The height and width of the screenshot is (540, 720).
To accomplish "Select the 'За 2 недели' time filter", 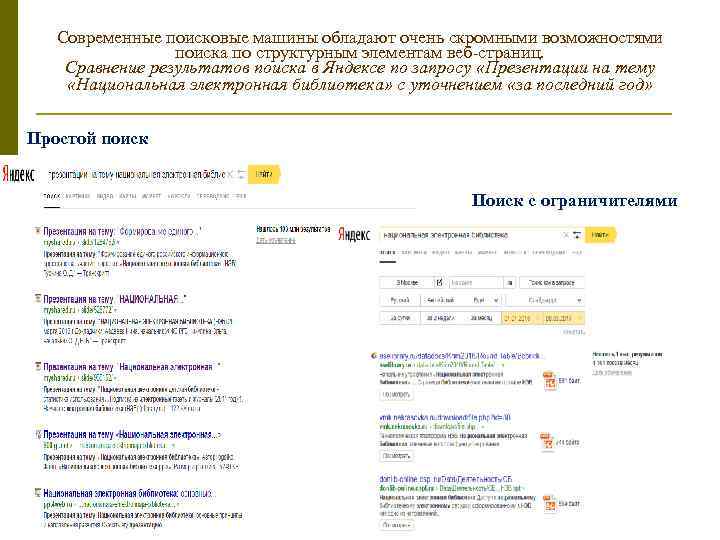I will click(x=440, y=318).
